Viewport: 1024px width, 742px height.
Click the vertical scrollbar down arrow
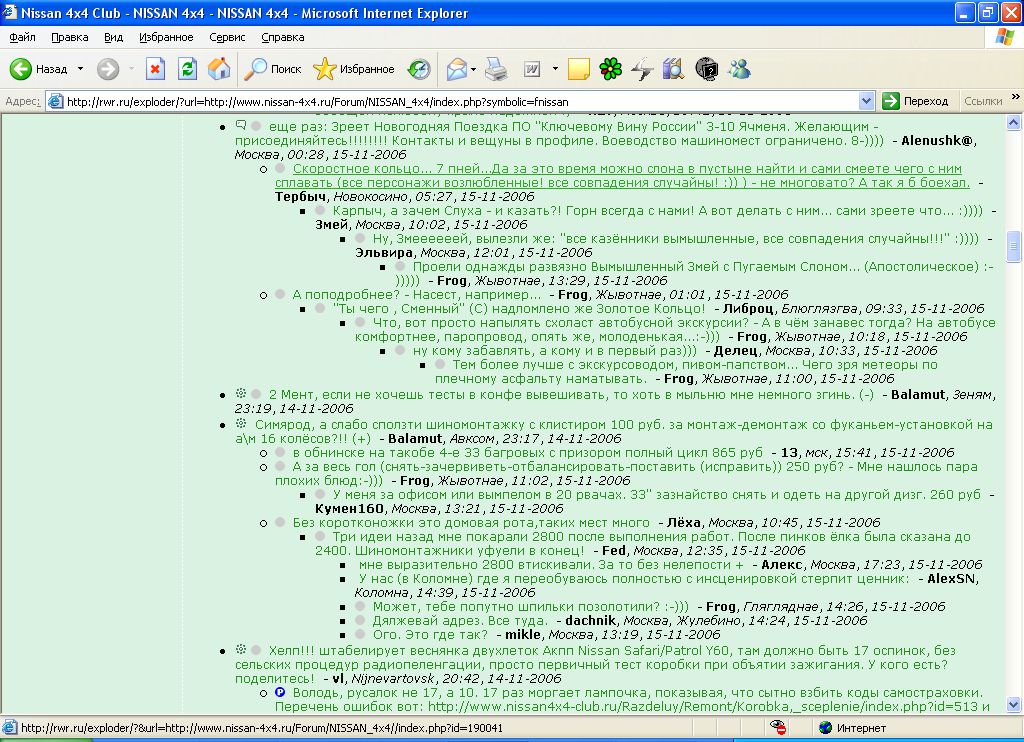coord(1014,705)
